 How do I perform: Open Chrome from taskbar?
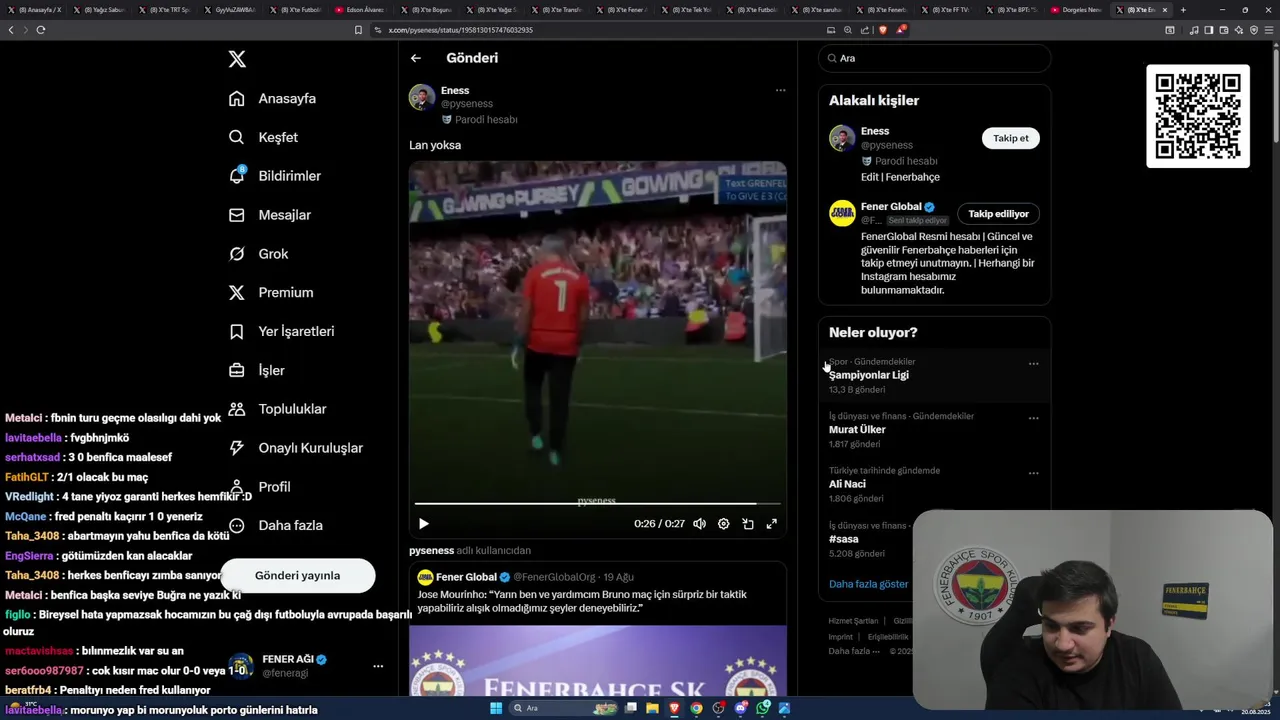pyautogui.click(x=696, y=708)
